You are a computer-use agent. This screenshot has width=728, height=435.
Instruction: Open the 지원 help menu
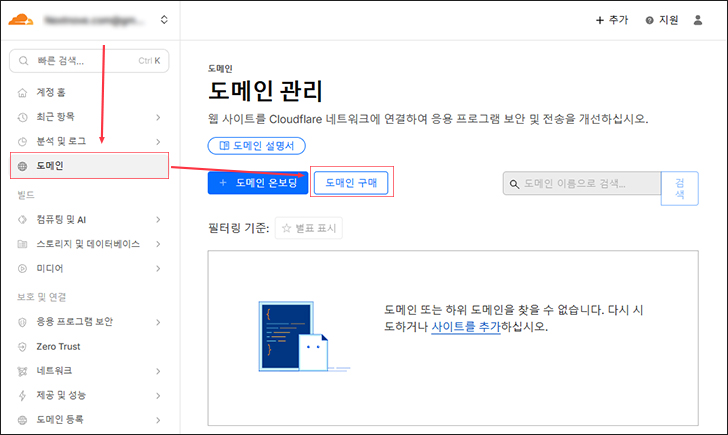tap(662, 20)
